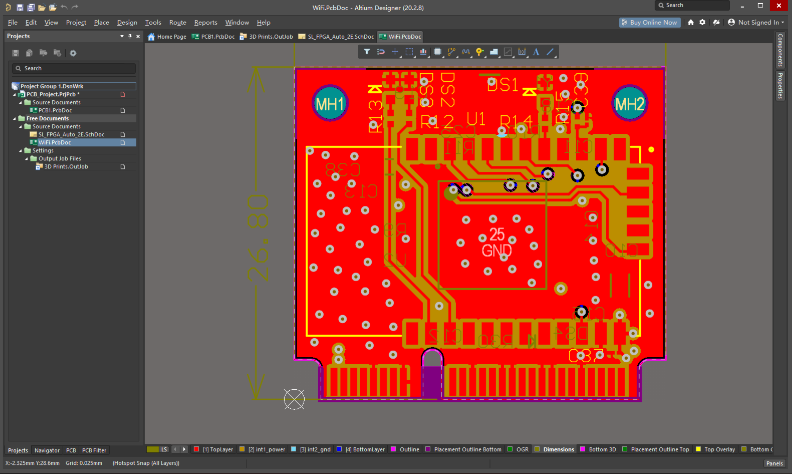Click the Align Objects chart icon
792x474 pixels.
423,52
